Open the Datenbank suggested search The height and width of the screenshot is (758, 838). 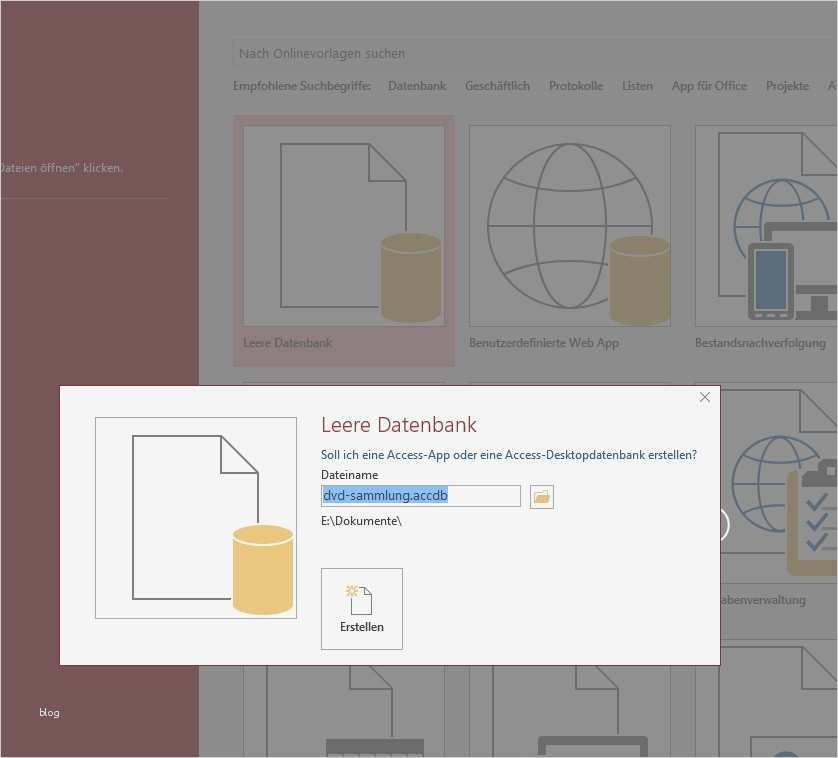417,86
